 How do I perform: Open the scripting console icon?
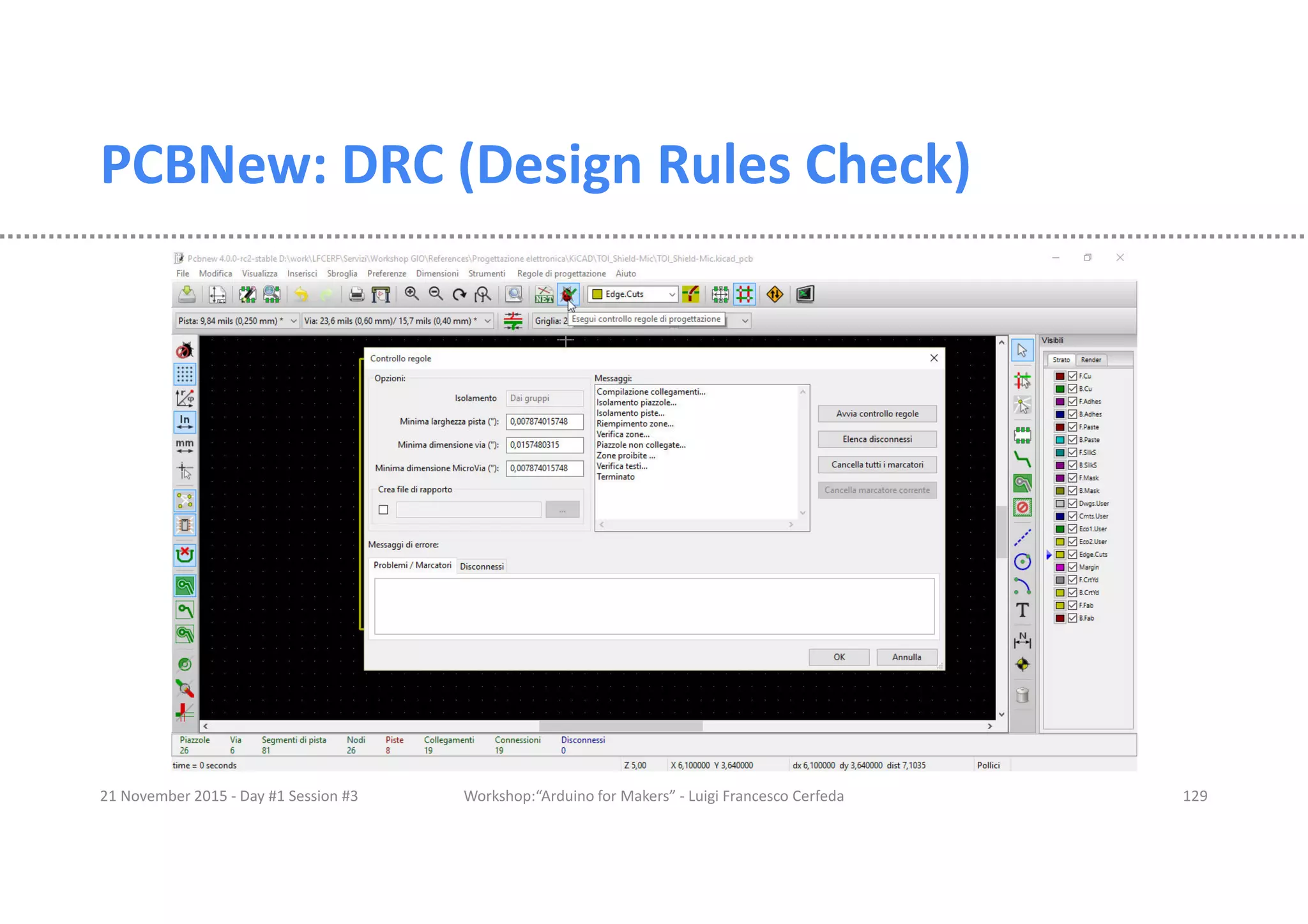click(x=805, y=294)
